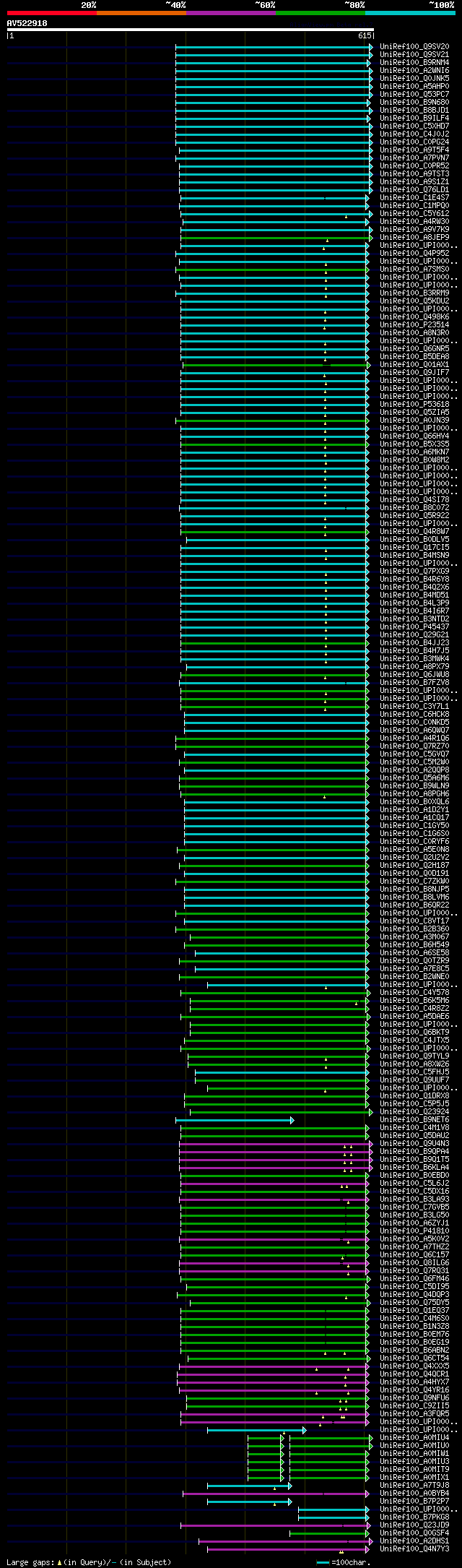Select hit label UniRef100_C5Y612
Viewport: 462px width, 1568px height.
click(414, 214)
